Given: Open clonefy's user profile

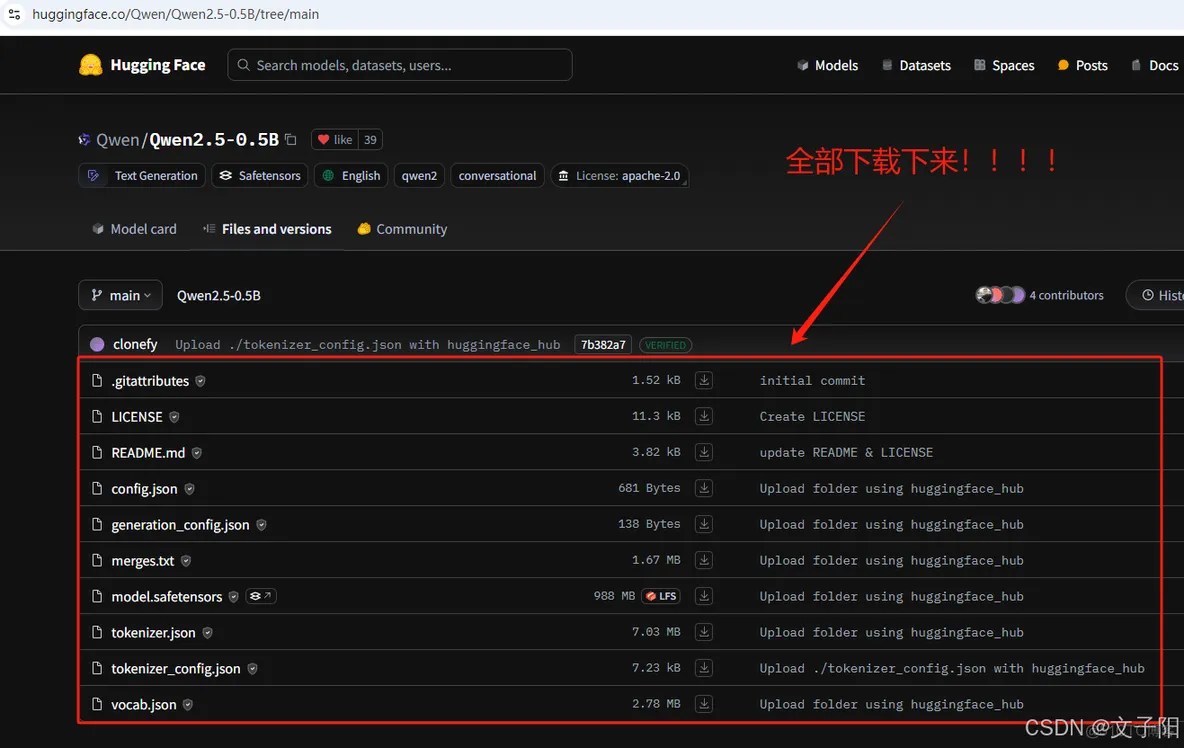Looking at the screenshot, I should tap(135, 344).
